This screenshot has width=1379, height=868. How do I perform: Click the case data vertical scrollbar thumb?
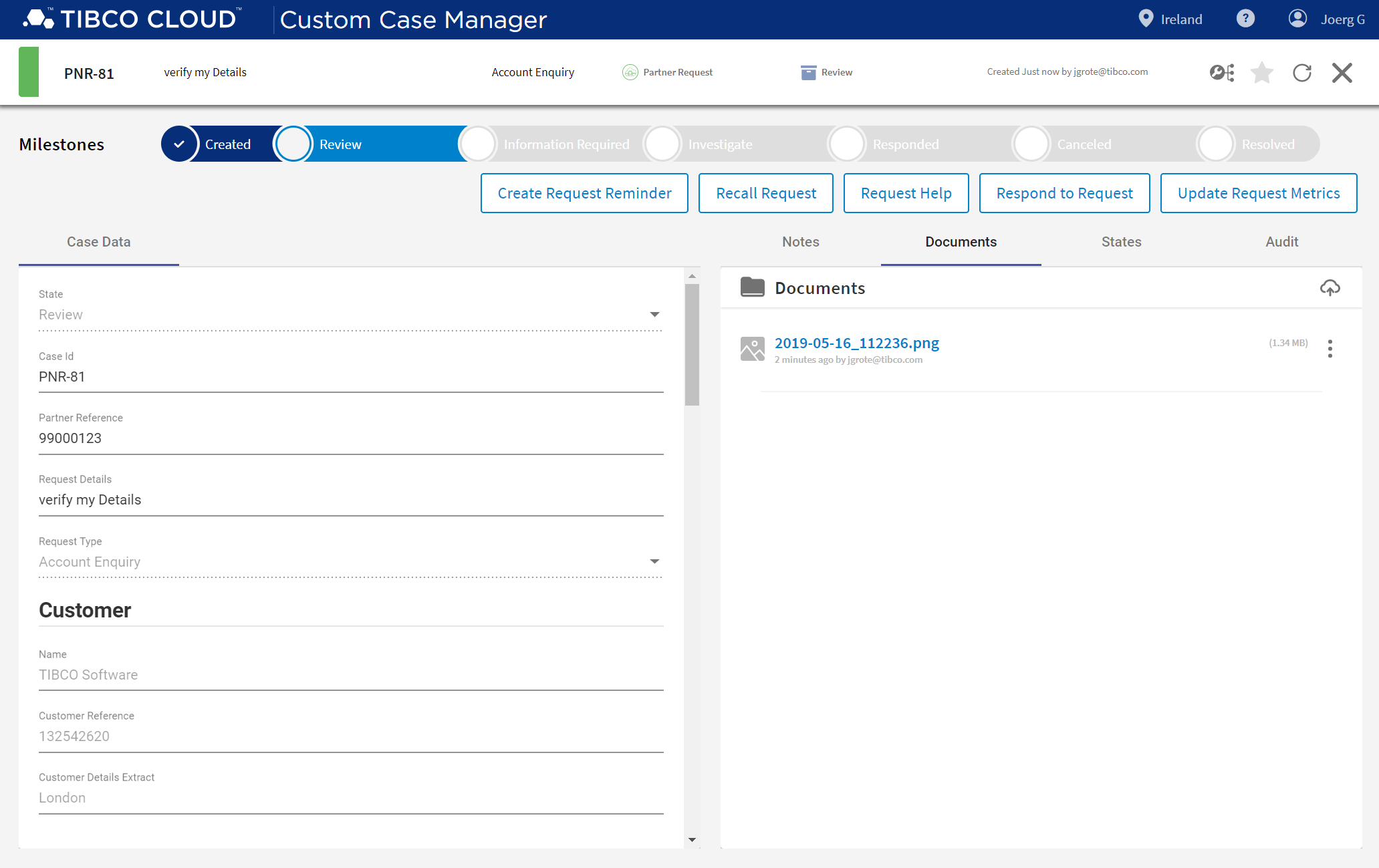pyautogui.click(x=692, y=345)
